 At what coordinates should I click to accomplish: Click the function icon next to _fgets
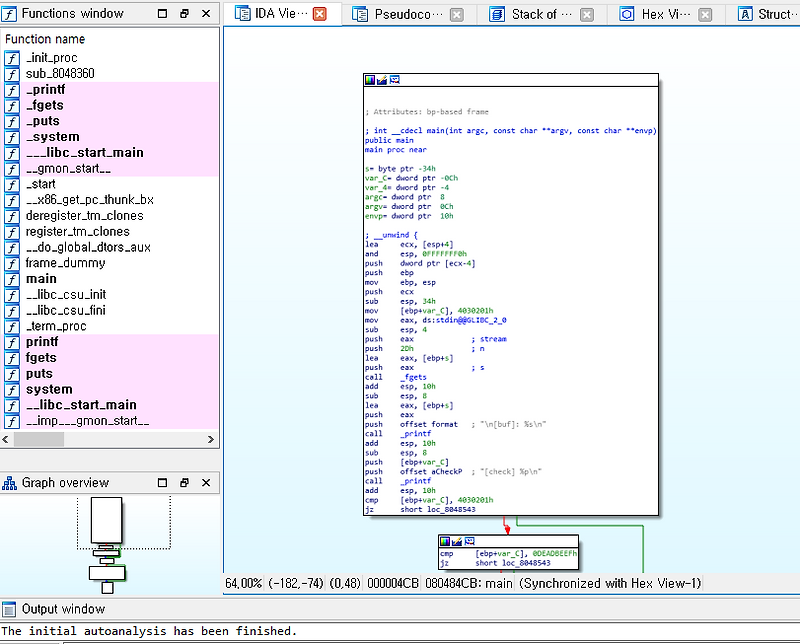coord(12,106)
